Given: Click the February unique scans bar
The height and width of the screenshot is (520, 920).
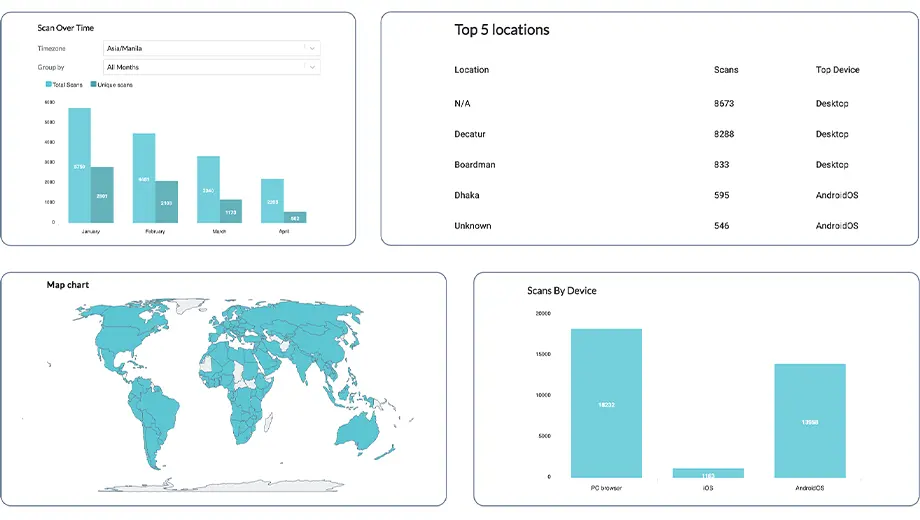Looking at the screenshot, I should [167, 202].
